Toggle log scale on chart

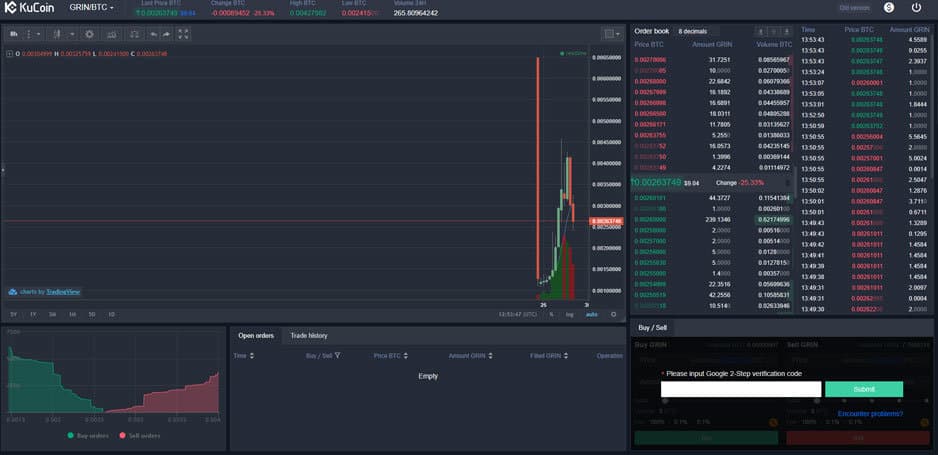[x=570, y=314]
